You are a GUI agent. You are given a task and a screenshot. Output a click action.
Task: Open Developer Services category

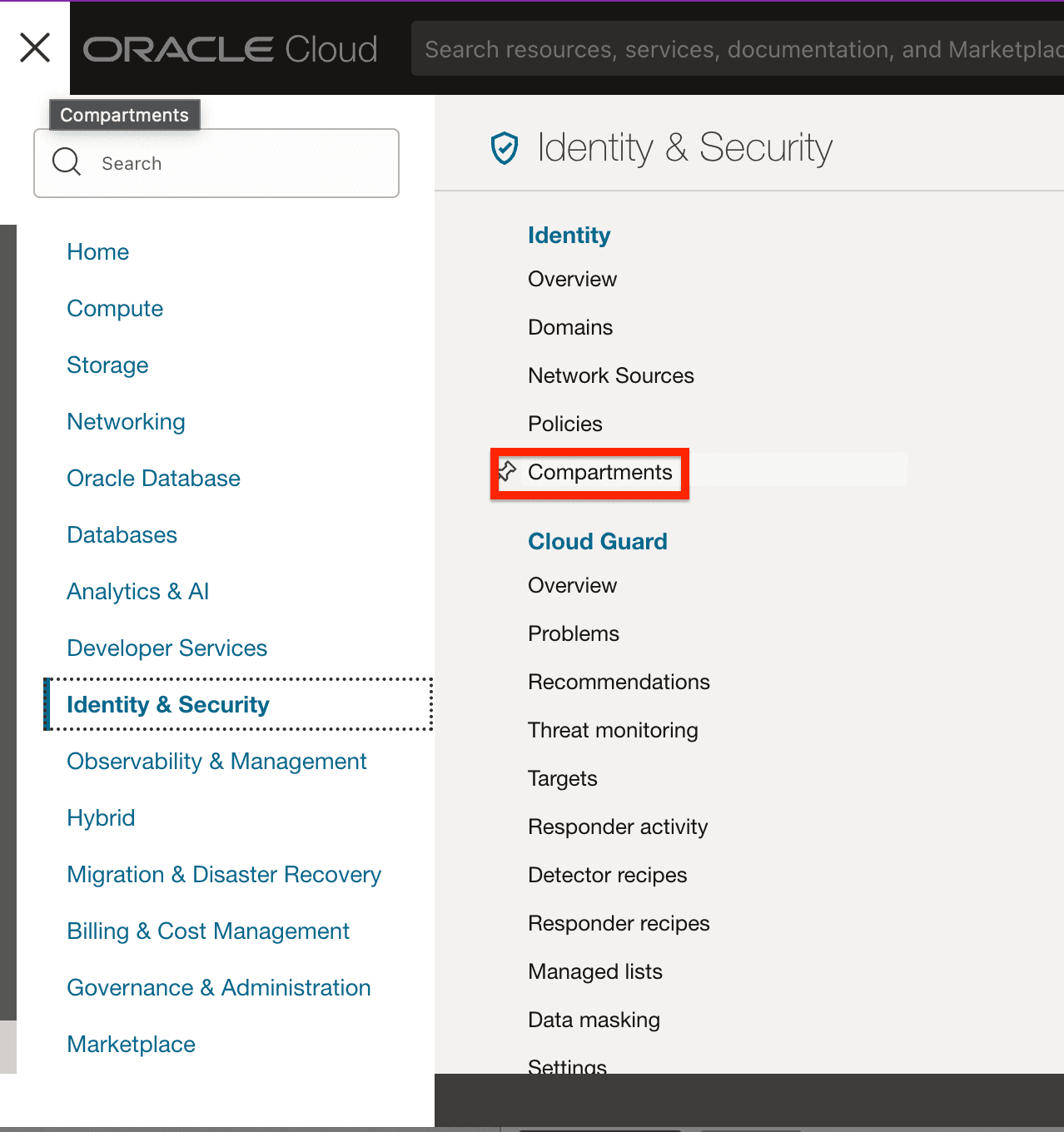[x=167, y=648]
